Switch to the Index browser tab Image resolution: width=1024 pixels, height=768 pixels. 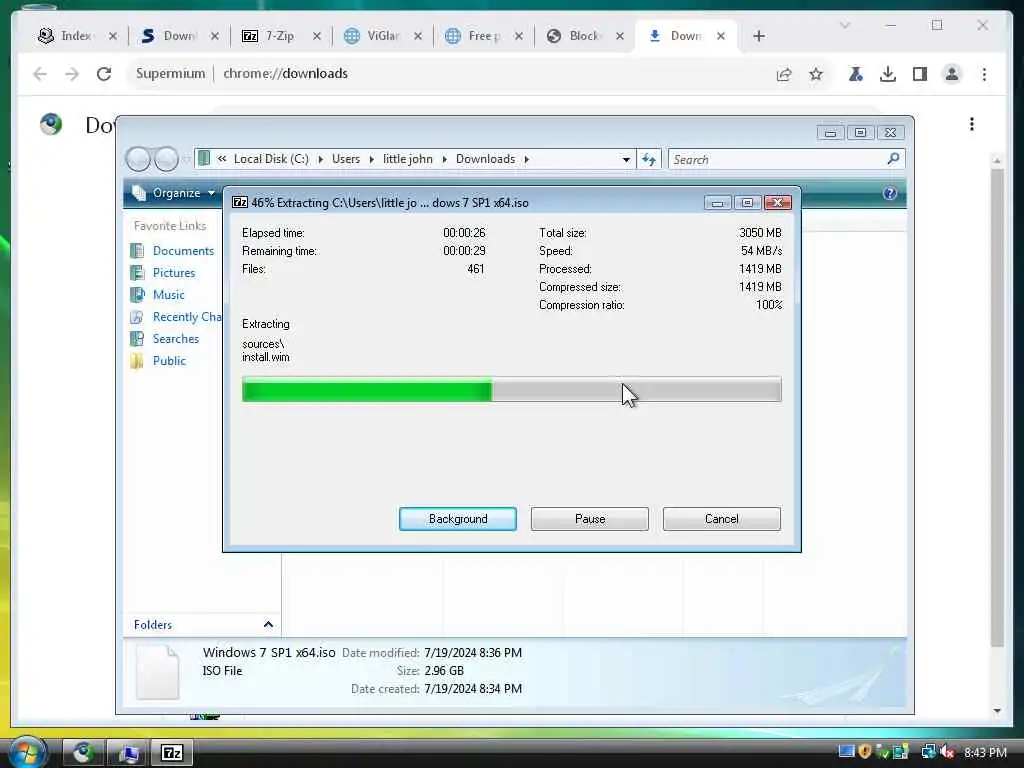tap(78, 36)
